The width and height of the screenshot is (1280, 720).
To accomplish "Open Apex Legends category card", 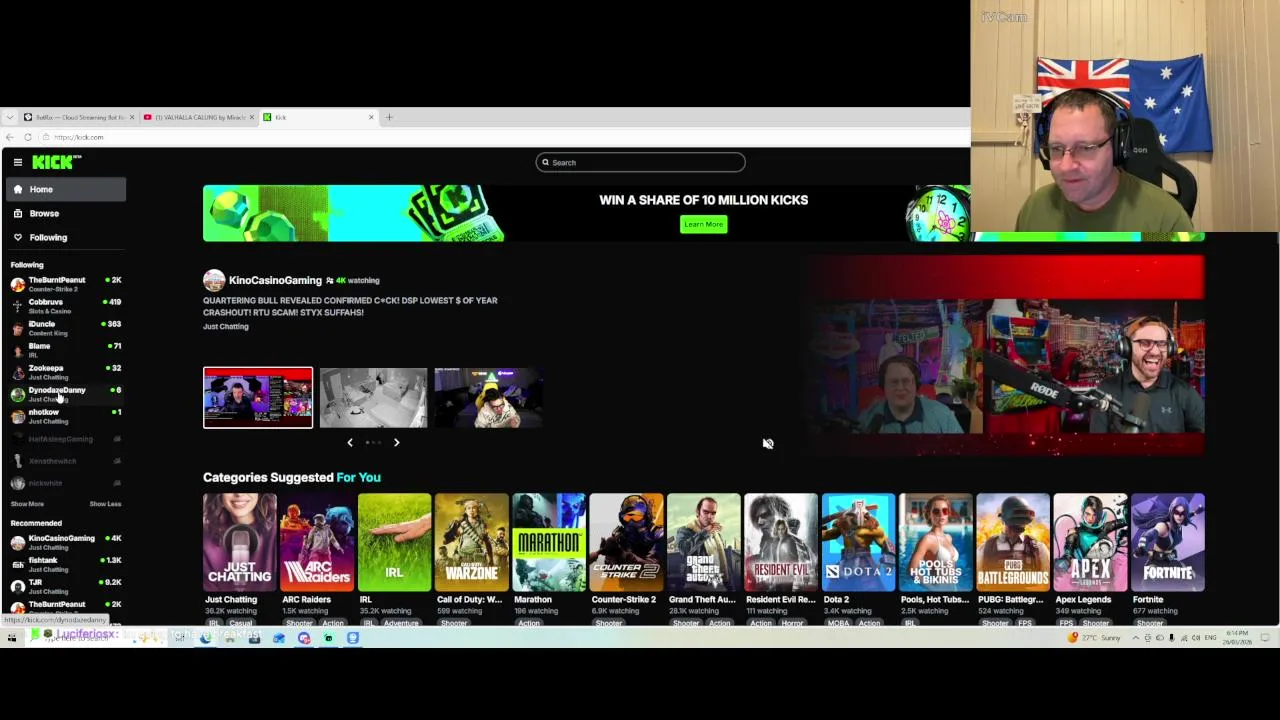I will click(1091, 541).
